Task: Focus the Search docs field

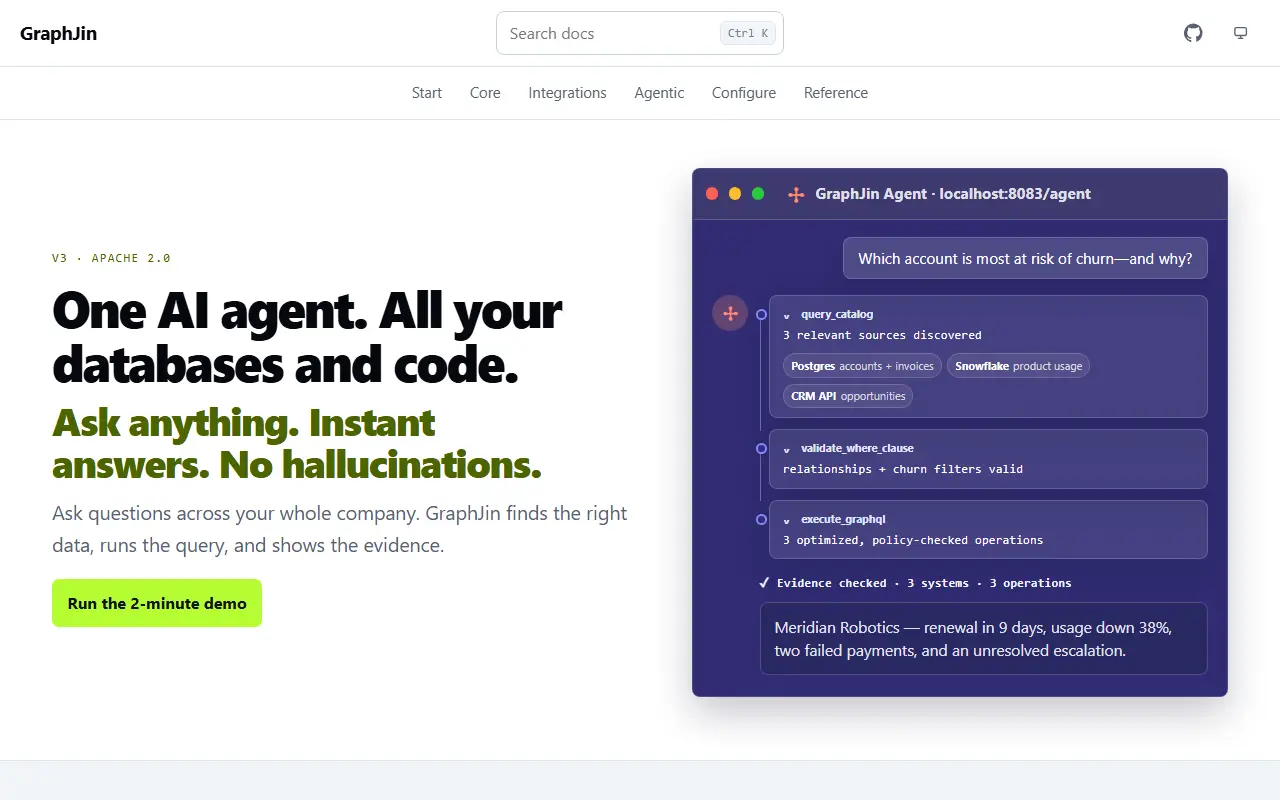Action: click(640, 33)
